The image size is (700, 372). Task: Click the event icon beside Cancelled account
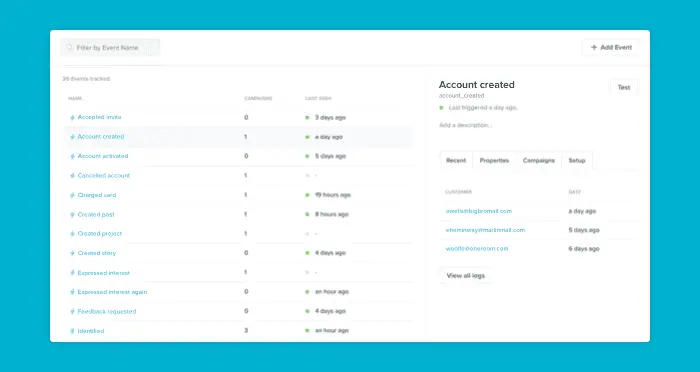coord(72,176)
